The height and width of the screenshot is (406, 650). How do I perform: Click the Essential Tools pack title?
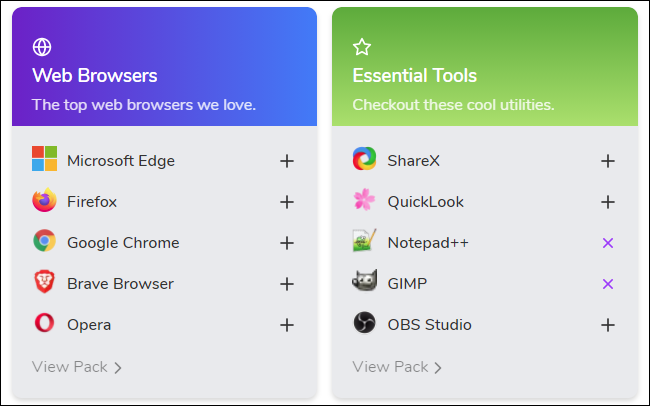pyautogui.click(x=414, y=75)
